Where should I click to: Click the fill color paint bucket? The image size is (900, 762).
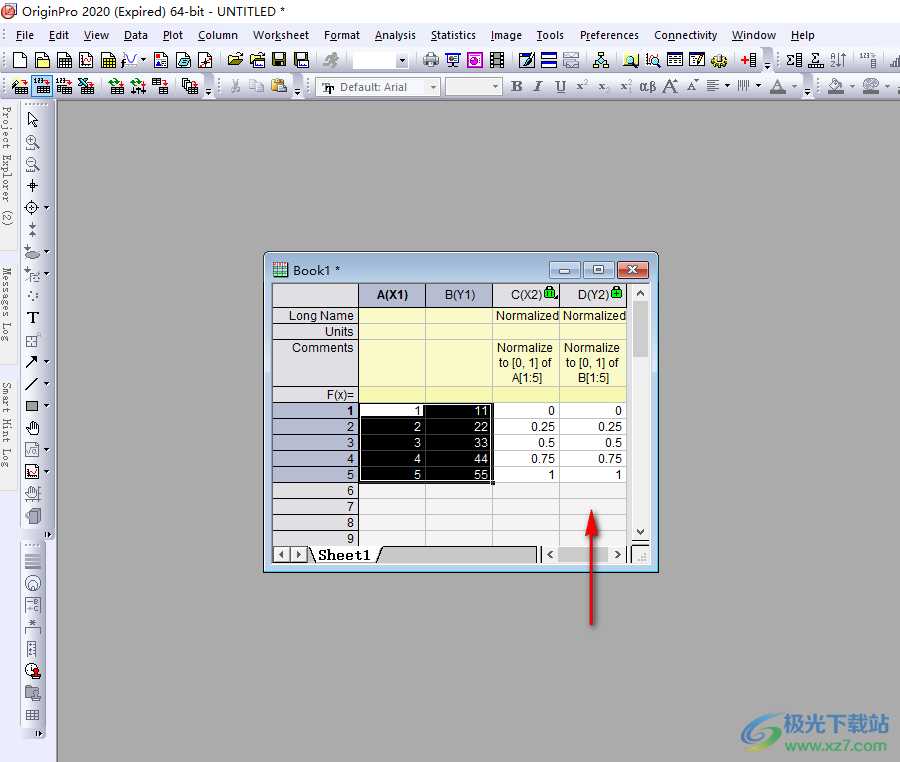[x=836, y=87]
